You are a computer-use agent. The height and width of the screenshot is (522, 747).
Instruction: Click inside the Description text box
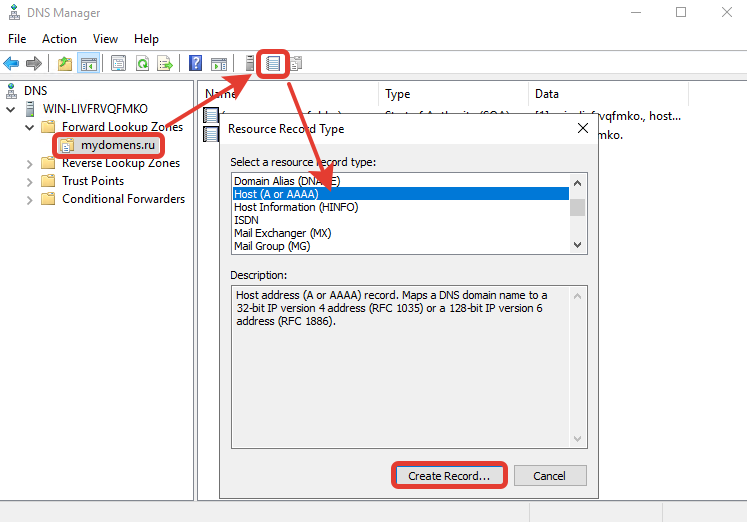(409, 367)
